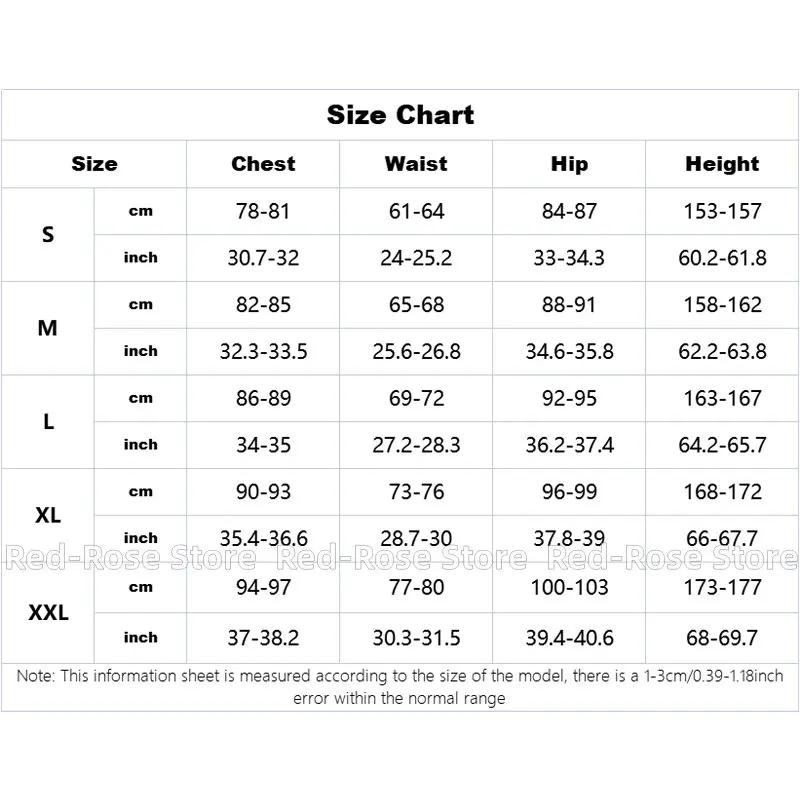Click the 78-81 chest cell

(263, 212)
